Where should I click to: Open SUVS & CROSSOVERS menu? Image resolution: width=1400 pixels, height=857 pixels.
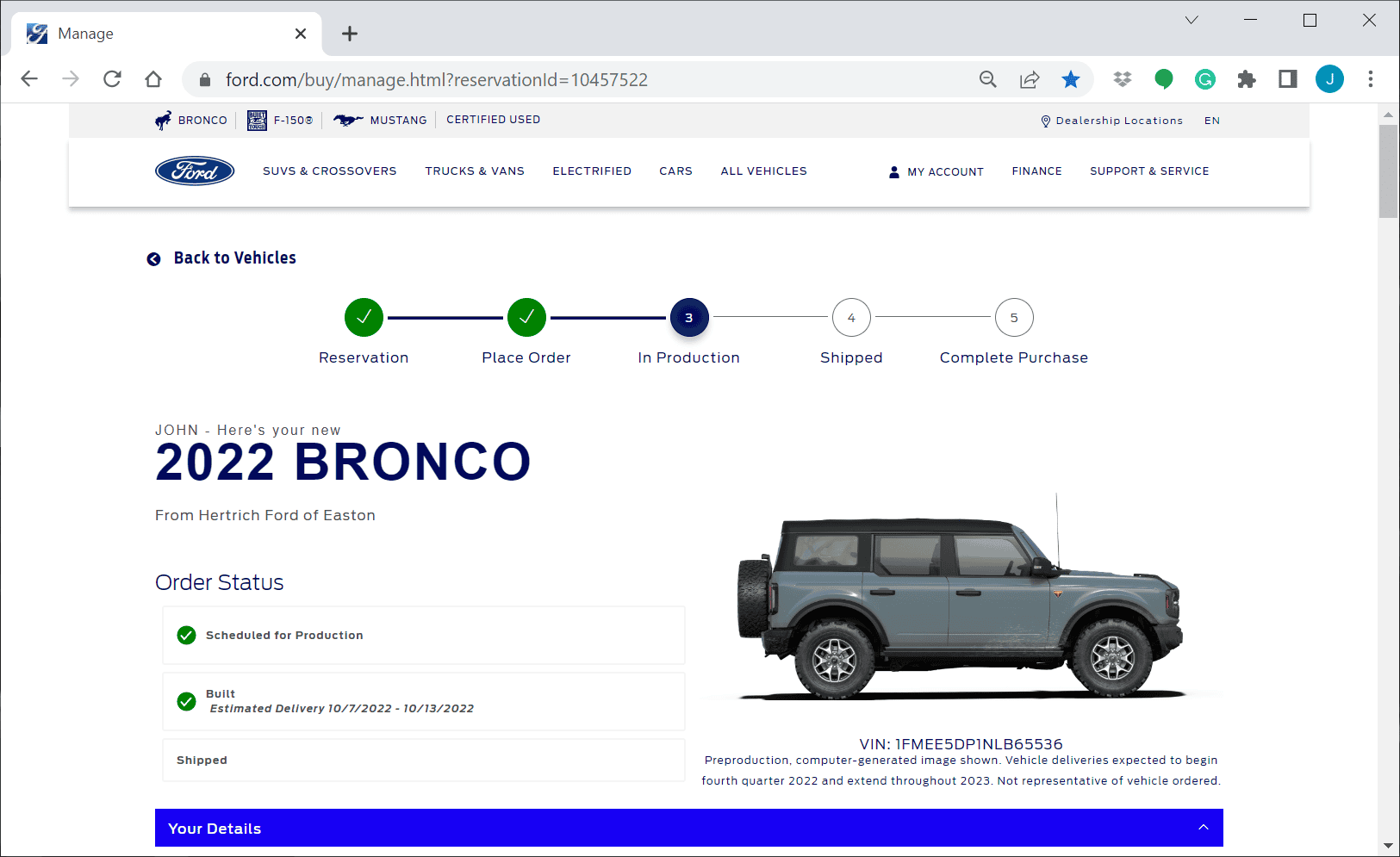tap(330, 171)
